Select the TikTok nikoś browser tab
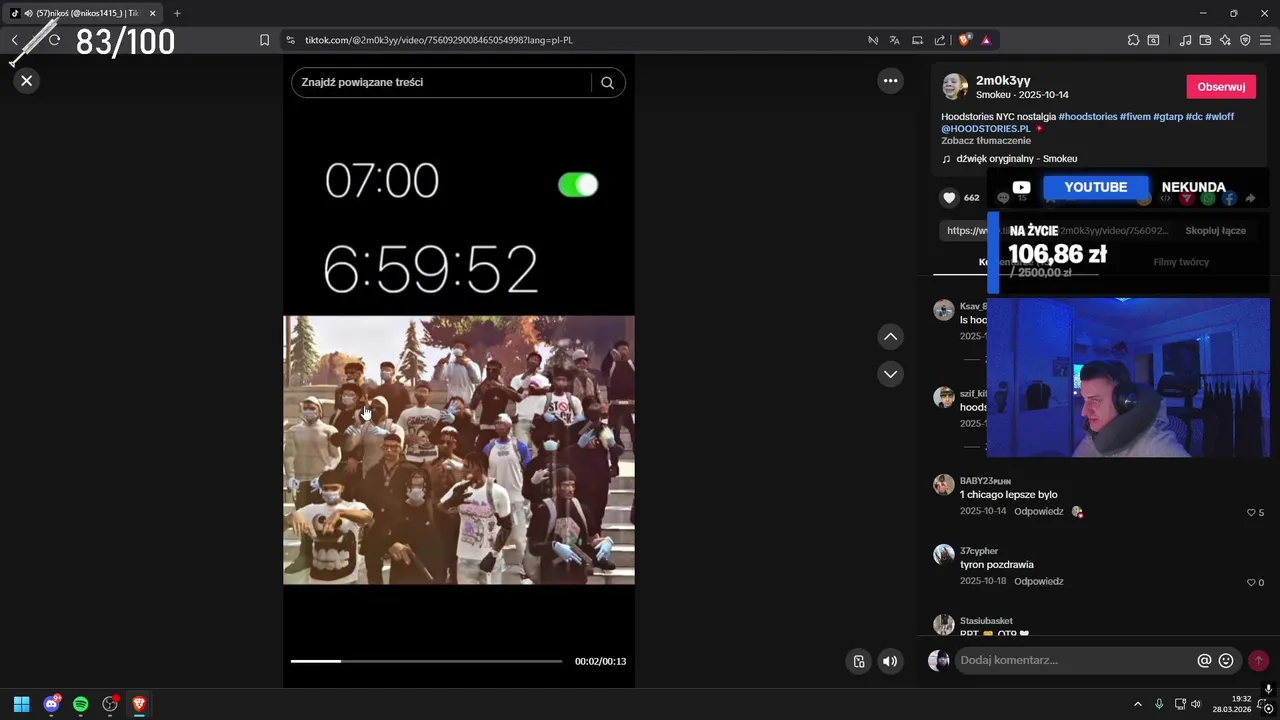 pos(83,13)
